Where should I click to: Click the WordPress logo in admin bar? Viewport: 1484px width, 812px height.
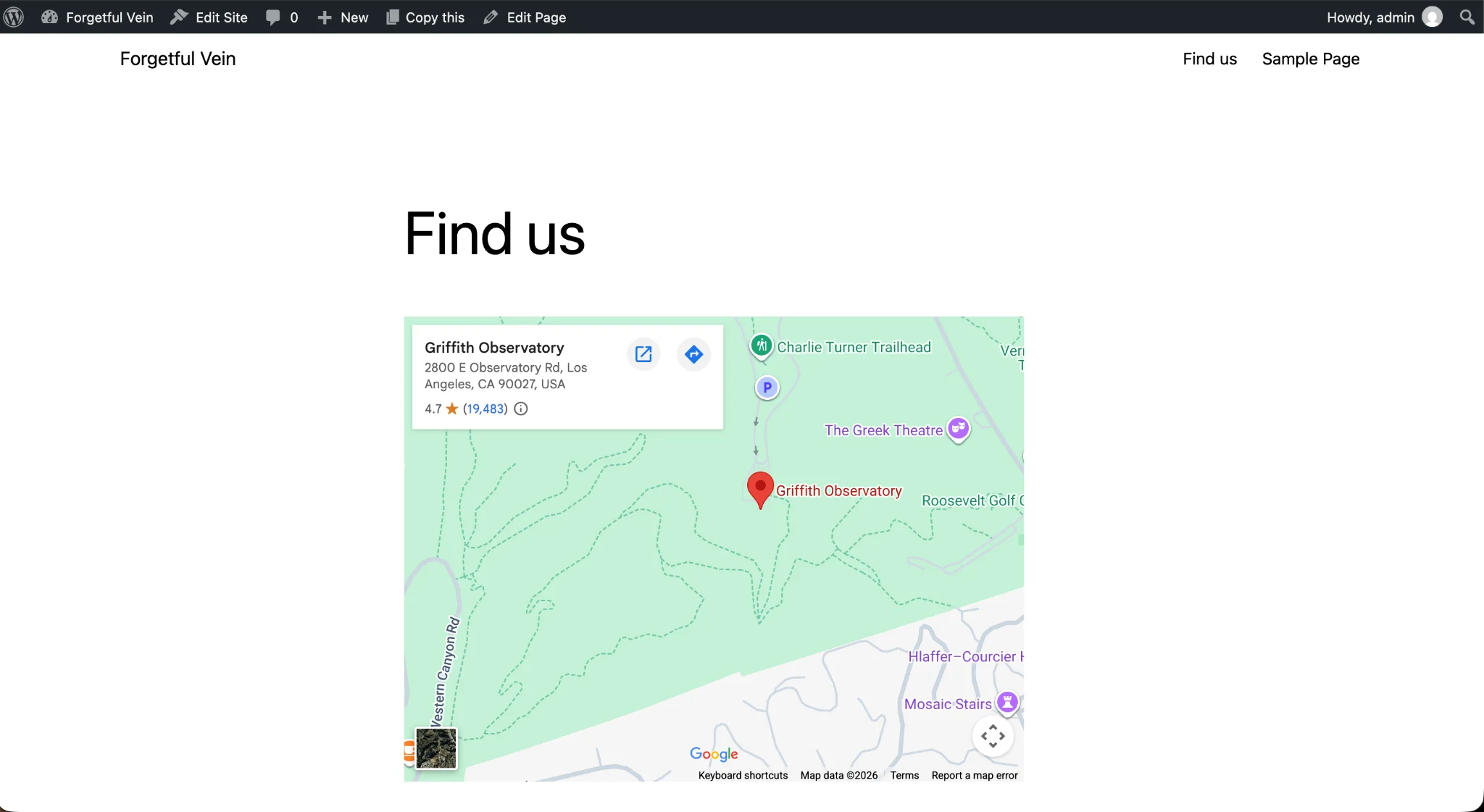[14, 17]
